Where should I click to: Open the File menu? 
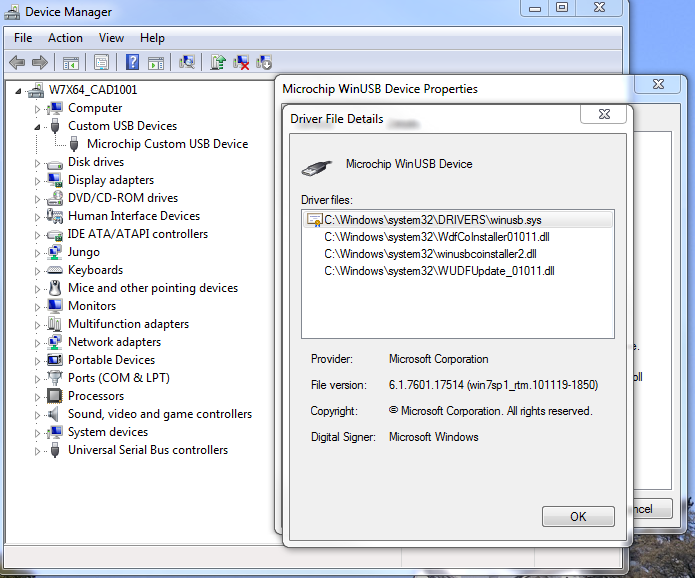click(23, 38)
